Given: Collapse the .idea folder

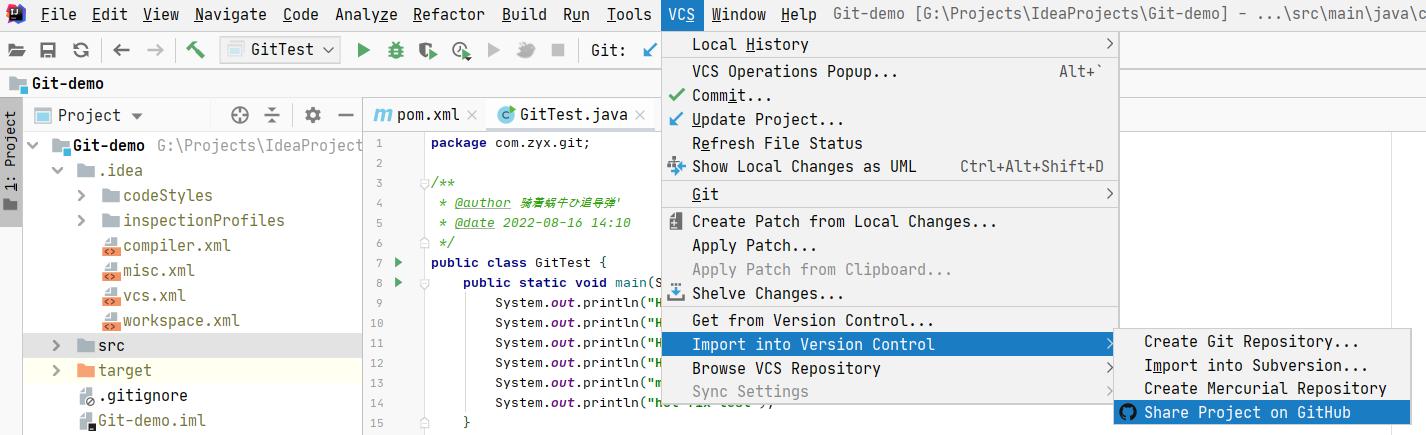Looking at the screenshot, I should coord(57,170).
